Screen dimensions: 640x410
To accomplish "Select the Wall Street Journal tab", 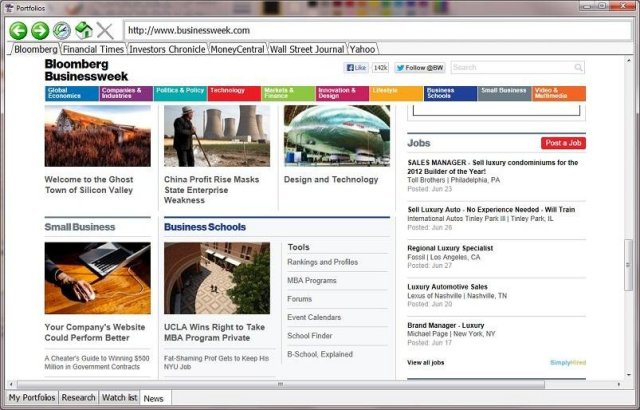I will (307, 49).
